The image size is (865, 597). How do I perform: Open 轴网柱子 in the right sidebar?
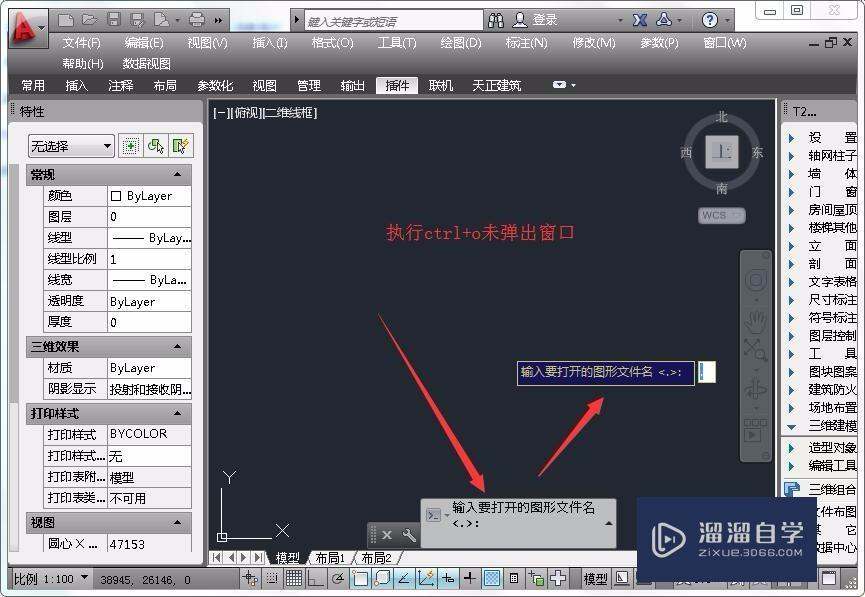(833, 156)
